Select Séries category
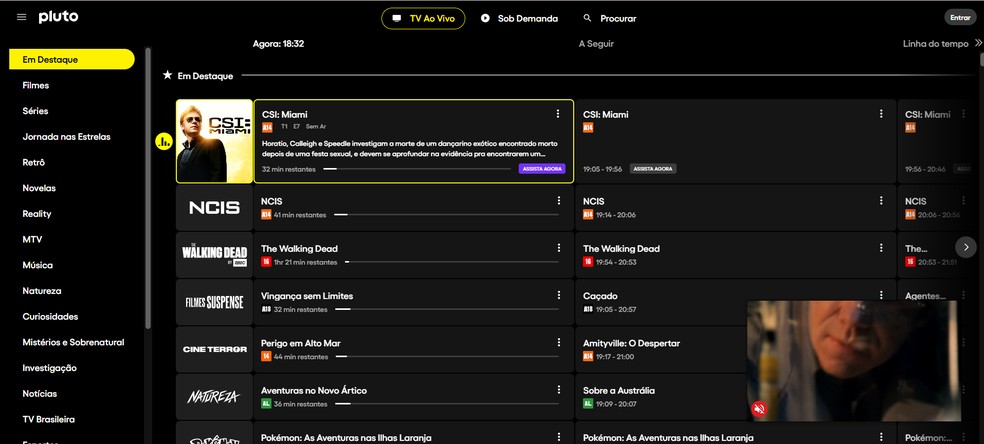The height and width of the screenshot is (444, 984). coord(35,111)
